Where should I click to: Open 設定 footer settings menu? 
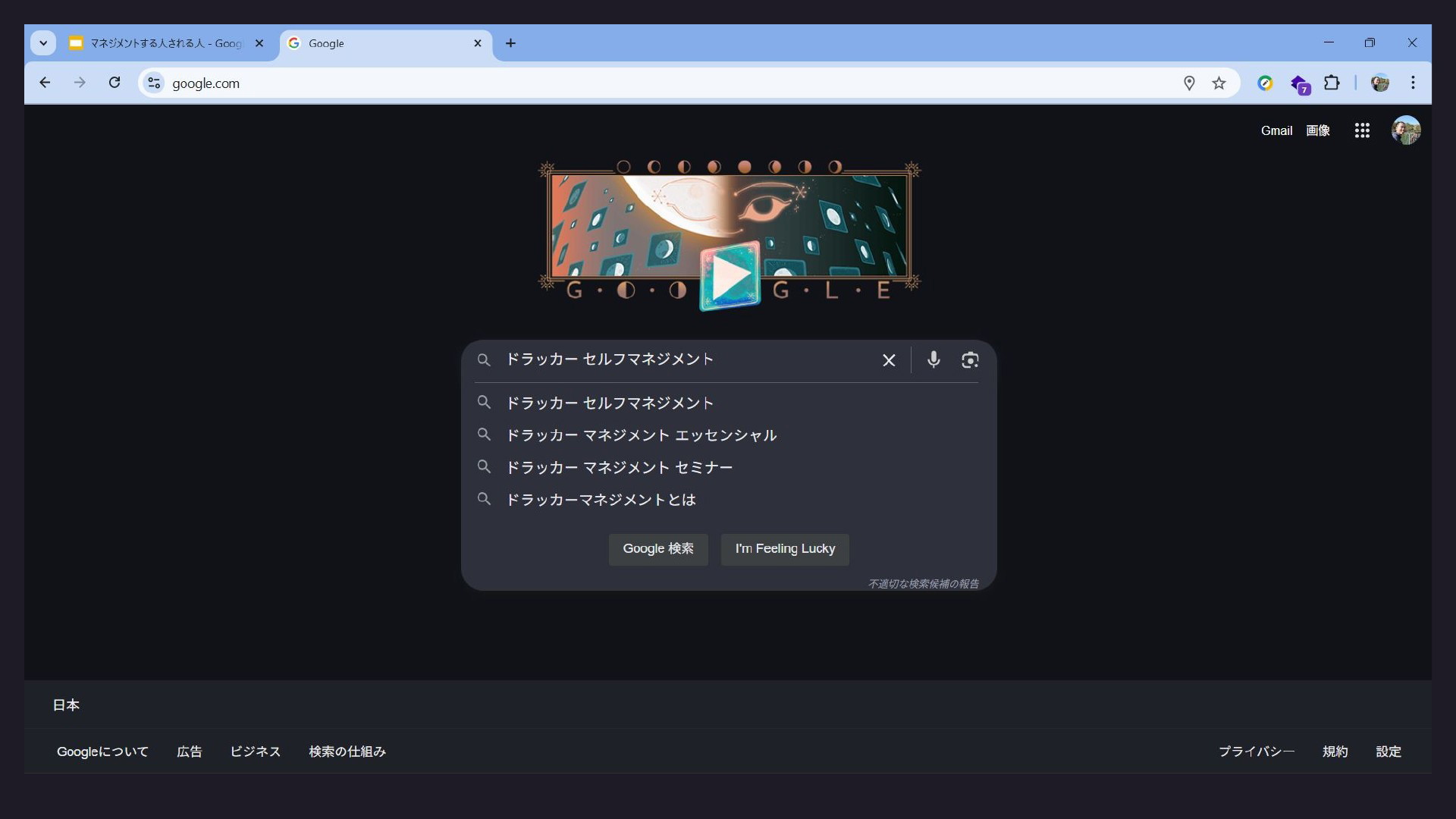pos(1389,752)
